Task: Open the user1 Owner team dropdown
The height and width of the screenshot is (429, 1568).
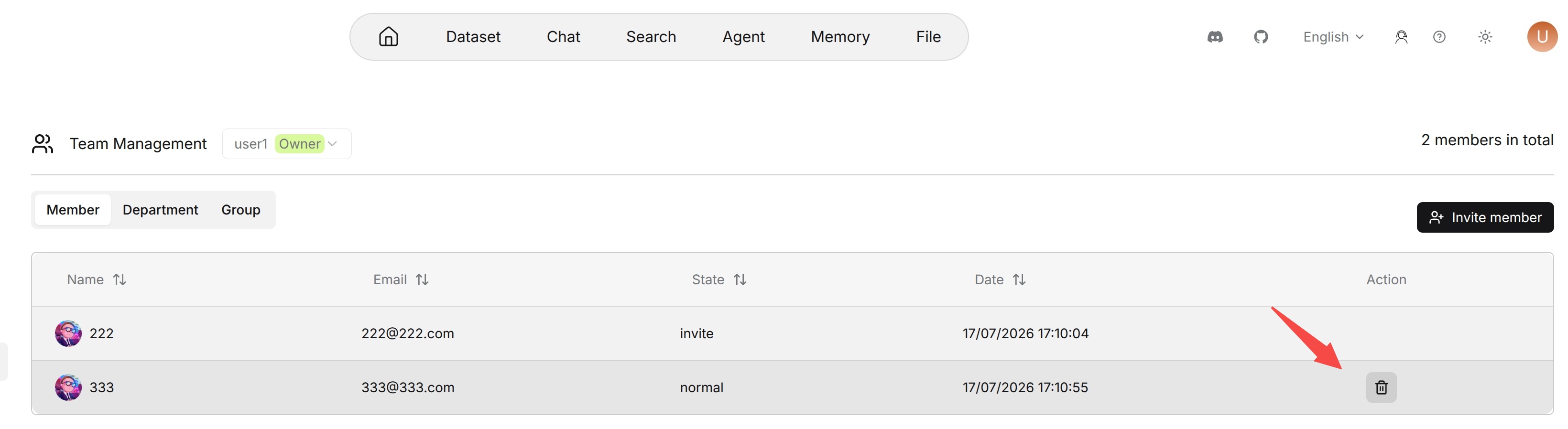Action: (287, 144)
